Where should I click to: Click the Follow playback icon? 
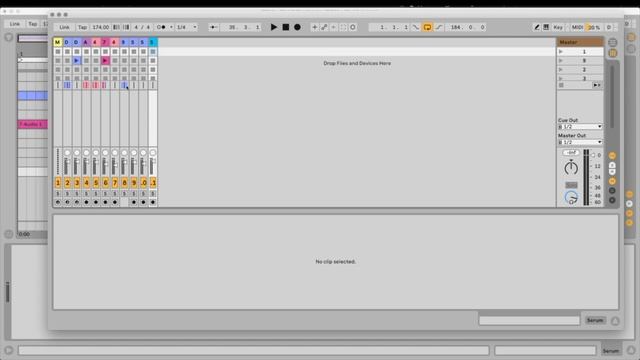pos(213,27)
